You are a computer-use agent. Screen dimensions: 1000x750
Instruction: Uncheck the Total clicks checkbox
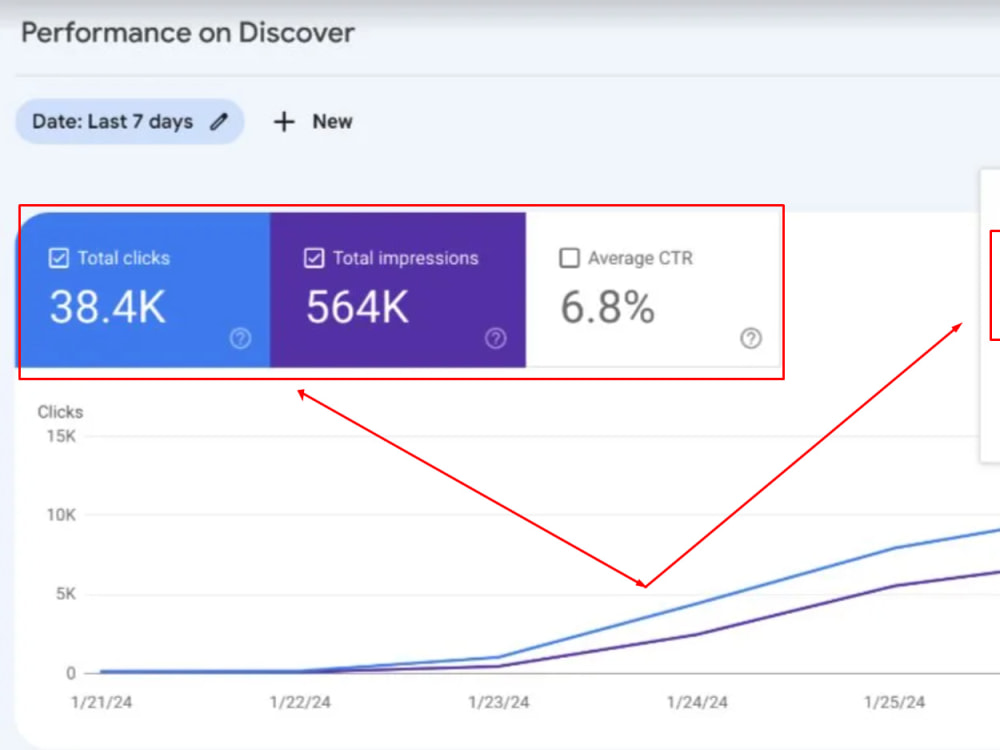coord(59,258)
